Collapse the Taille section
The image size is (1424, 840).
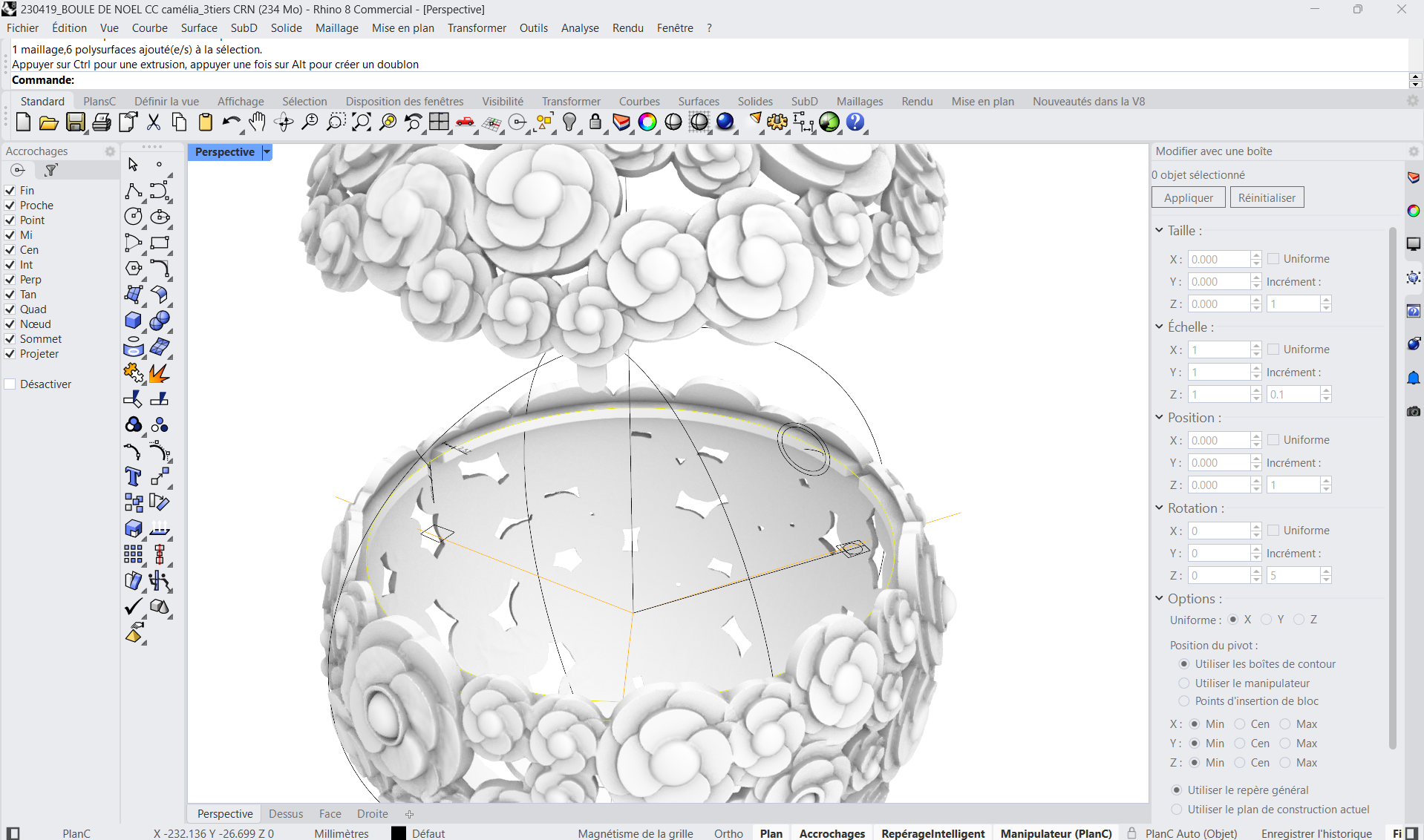pos(1159,231)
